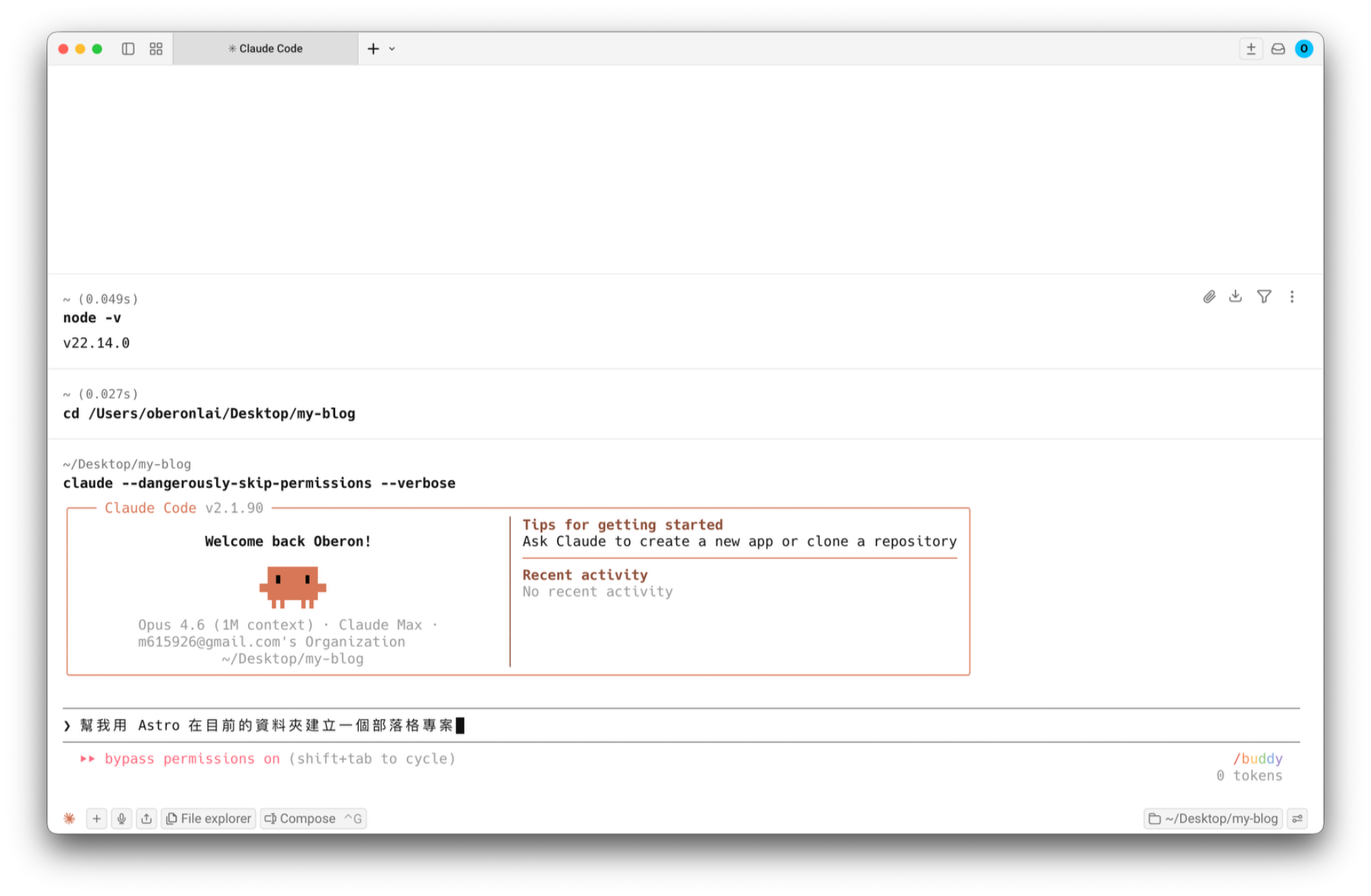The height and width of the screenshot is (896, 1371).
Task: Click the ~/Desktop/my-blog directory button
Action: click(x=1213, y=818)
